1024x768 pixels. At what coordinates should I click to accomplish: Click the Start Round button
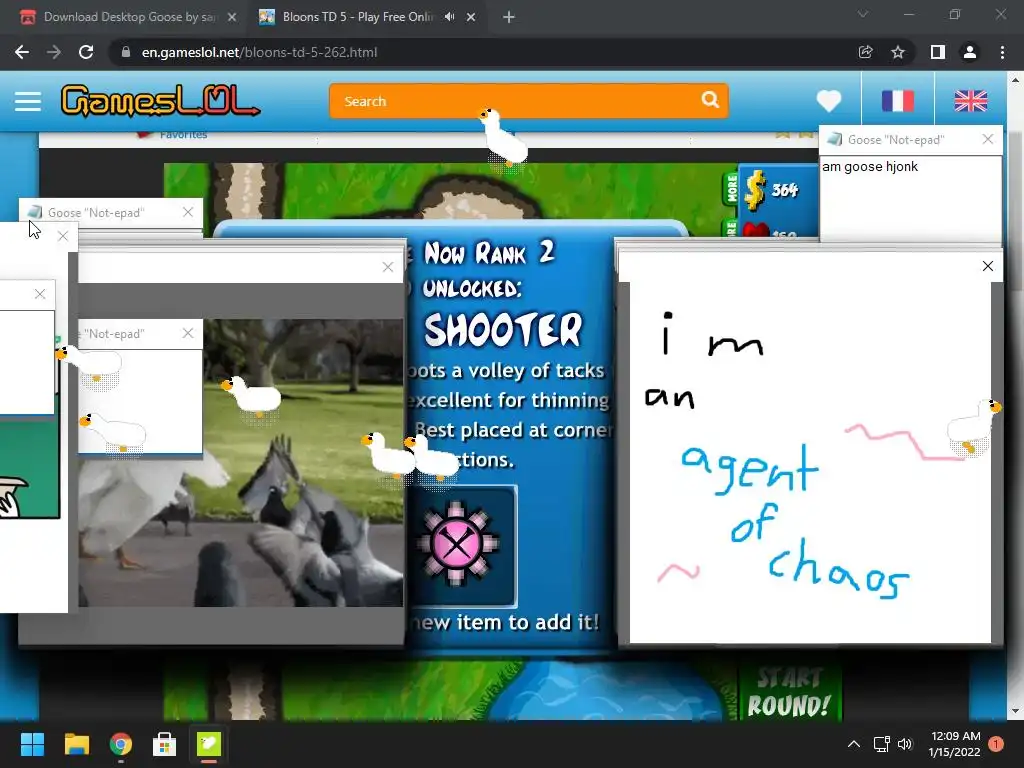[789, 692]
